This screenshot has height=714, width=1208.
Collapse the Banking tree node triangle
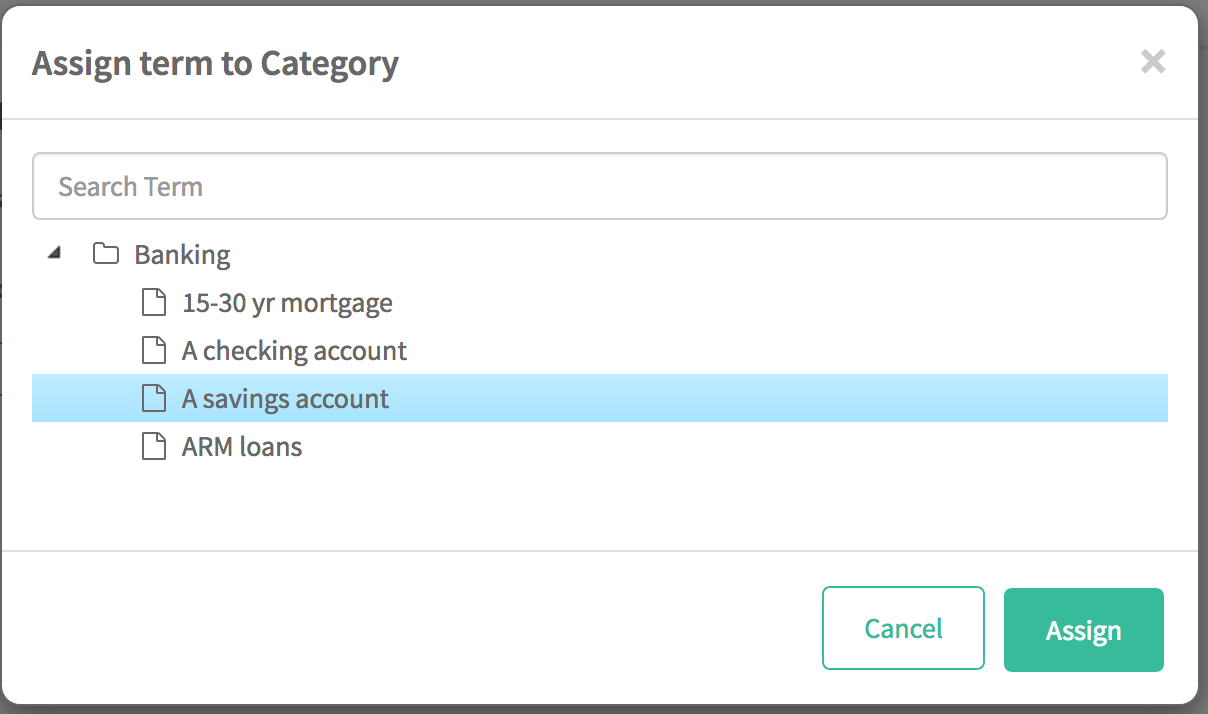pos(55,254)
